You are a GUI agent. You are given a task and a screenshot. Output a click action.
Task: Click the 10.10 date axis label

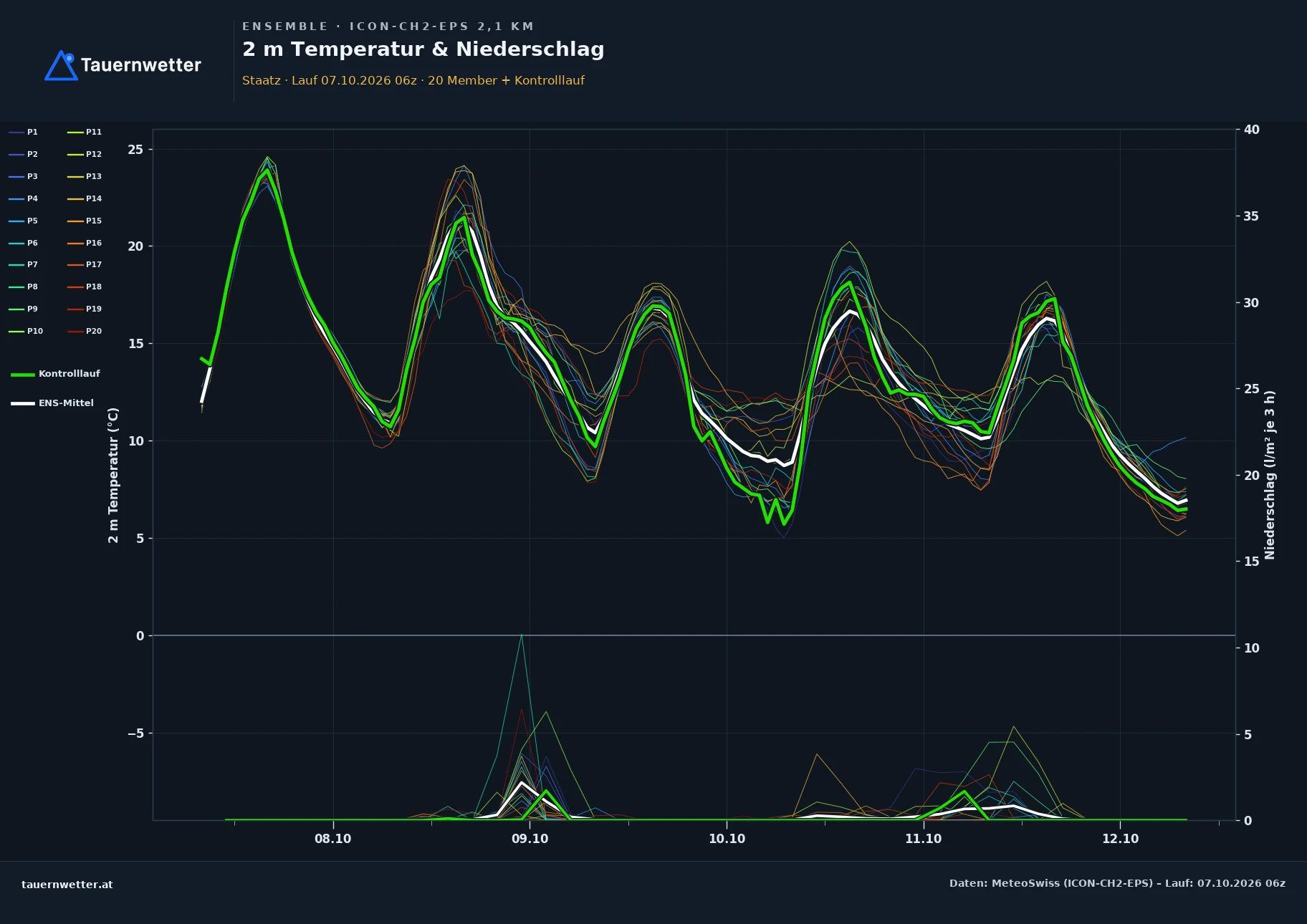point(727,839)
